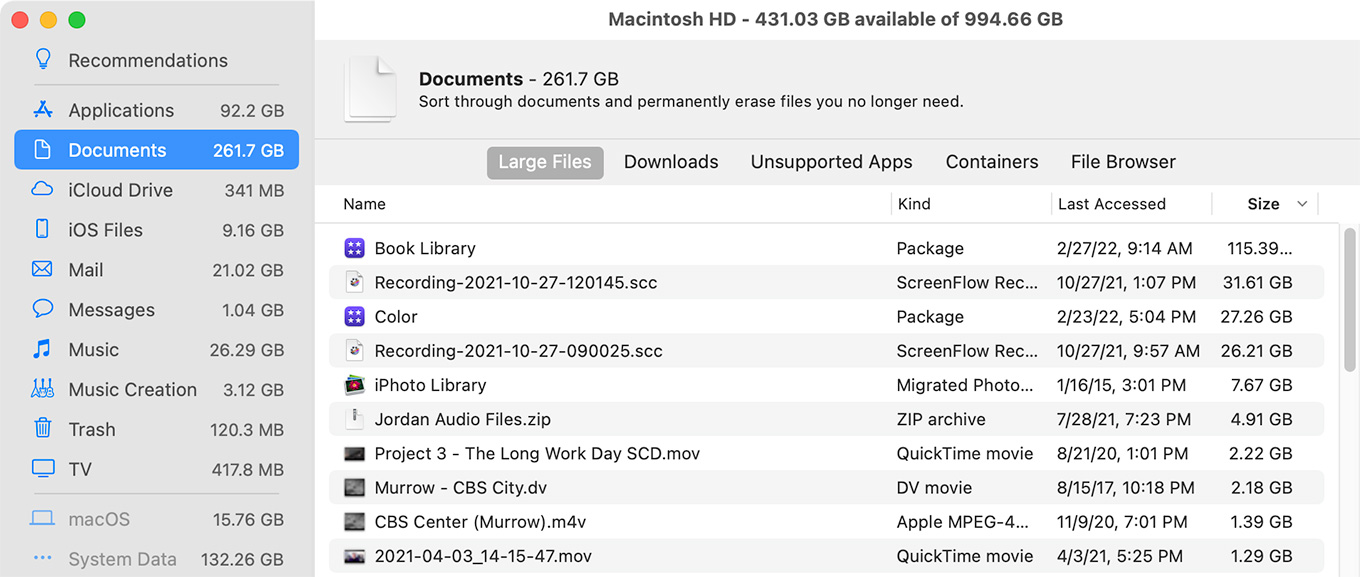Select the Trash bin icon
This screenshot has width=1360, height=577.
click(x=42, y=429)
